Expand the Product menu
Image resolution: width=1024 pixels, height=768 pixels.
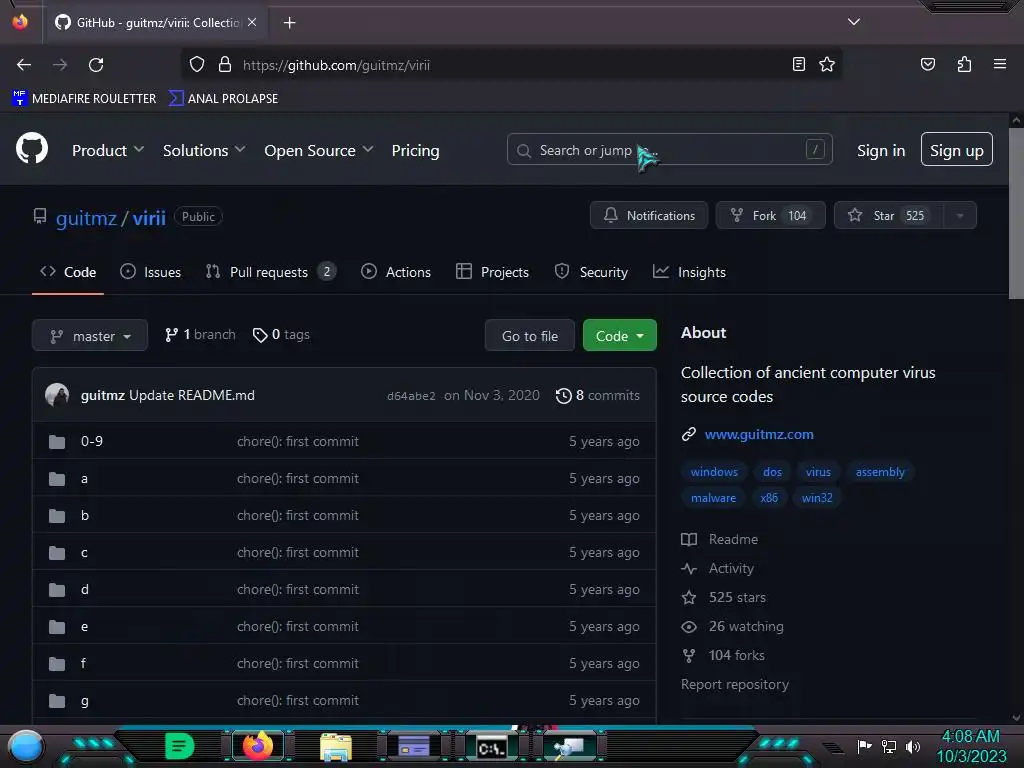(108, 150)
